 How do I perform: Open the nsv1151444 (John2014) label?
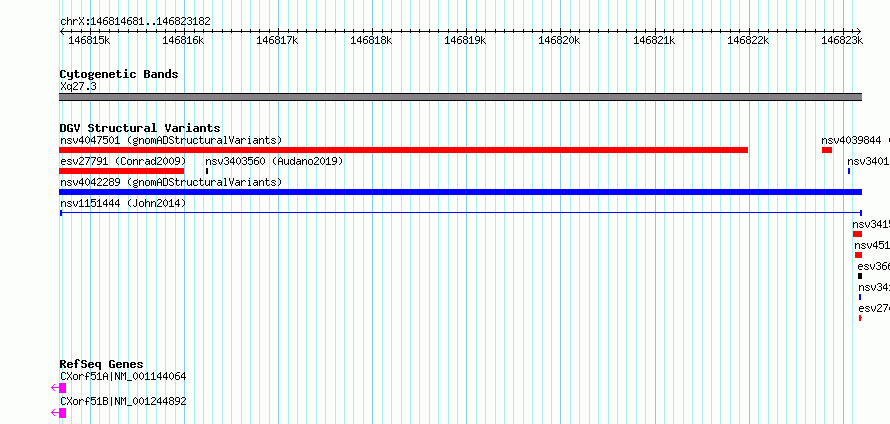(x=123, y=203)
